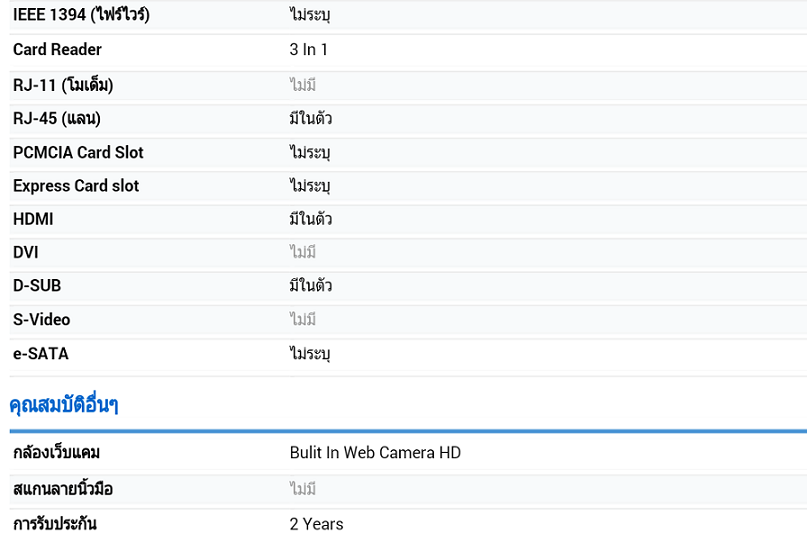This screenshot has height=533, width=807.
Task: Select the PCMCIA Card Slot label
Action: point(78,153)
